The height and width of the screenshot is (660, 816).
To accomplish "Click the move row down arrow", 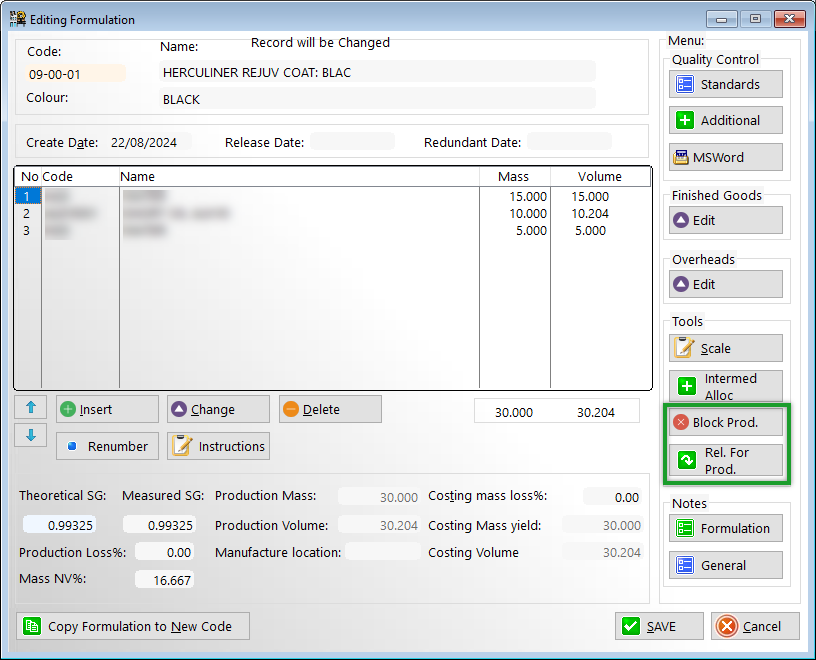I will tap(30, 435).
